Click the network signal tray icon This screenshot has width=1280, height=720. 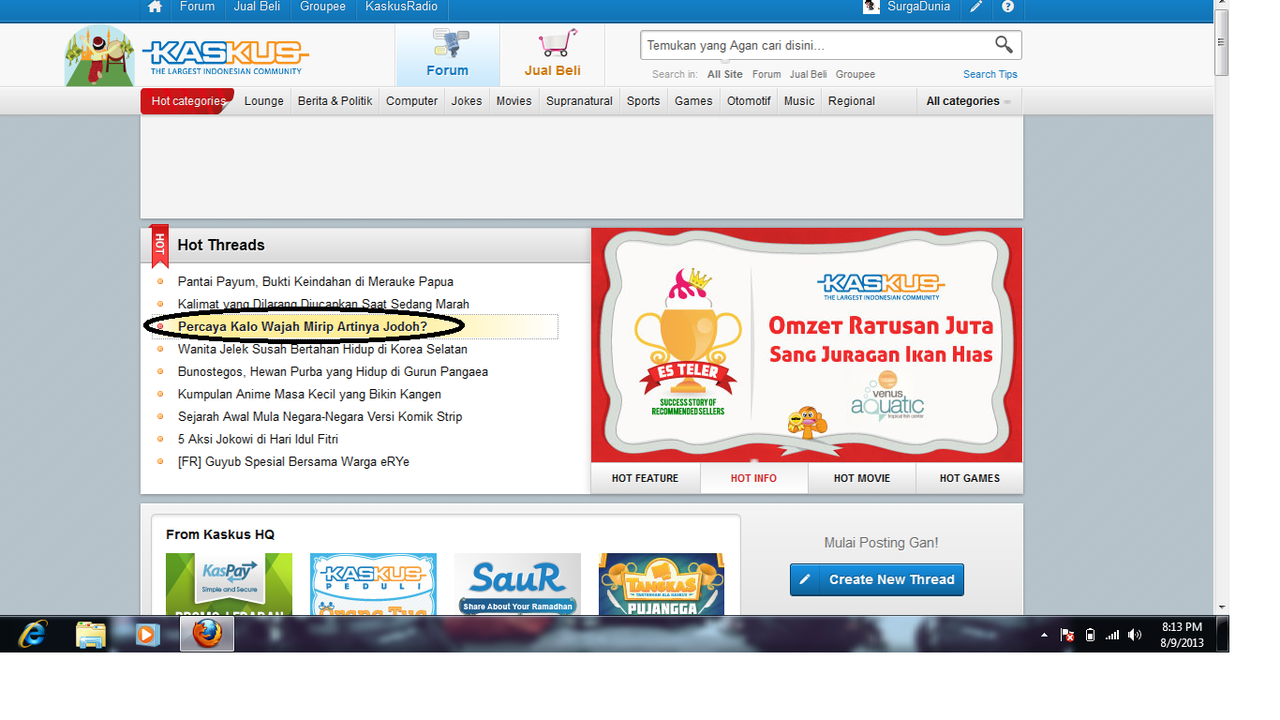tap(1112, 635)
